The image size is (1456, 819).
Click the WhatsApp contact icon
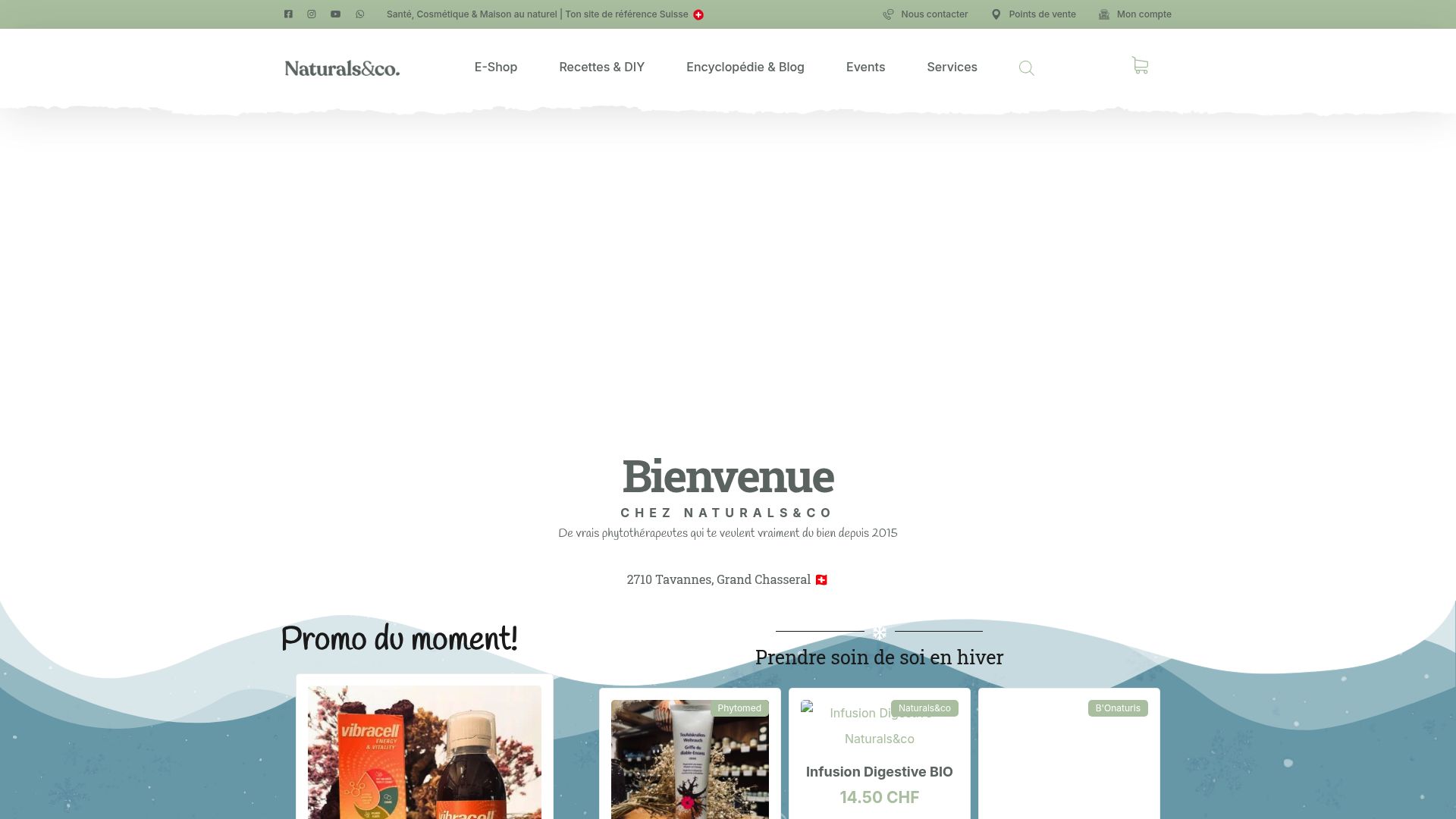tap(359, 14)
